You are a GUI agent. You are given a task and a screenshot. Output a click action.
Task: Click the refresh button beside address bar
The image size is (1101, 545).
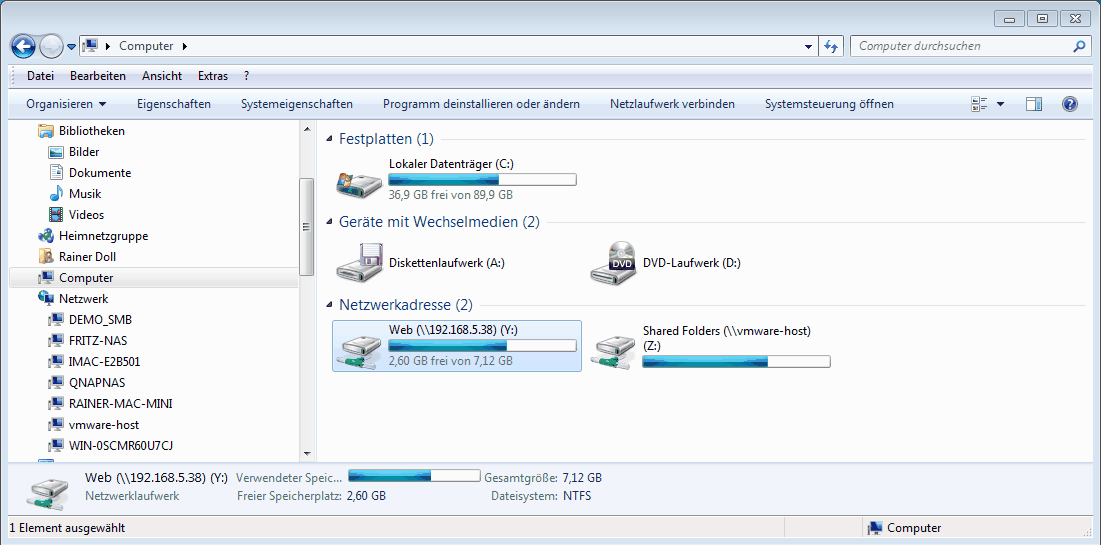click(x=831, y=46)
